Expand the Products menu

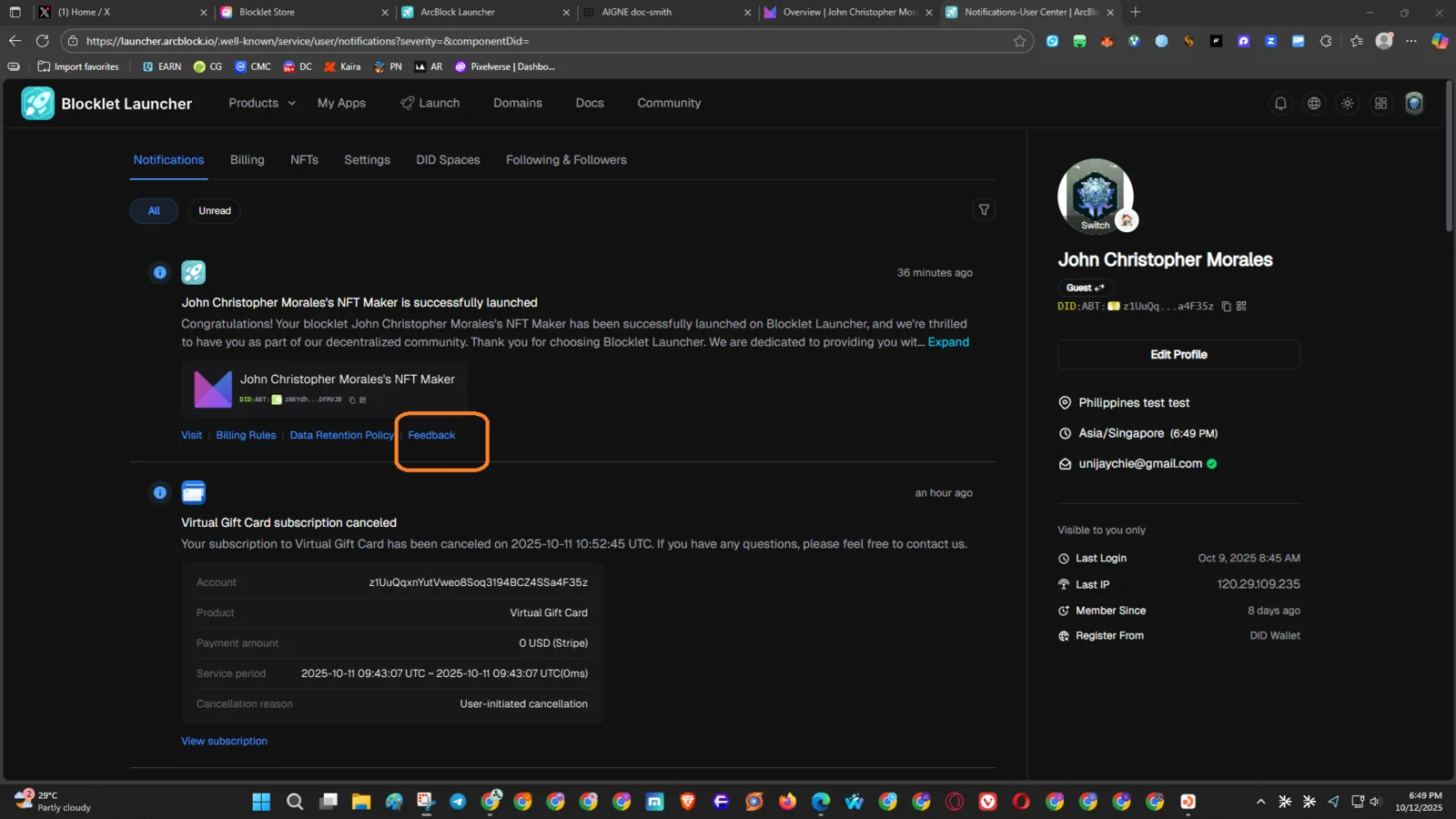click(x=262, y=104)
